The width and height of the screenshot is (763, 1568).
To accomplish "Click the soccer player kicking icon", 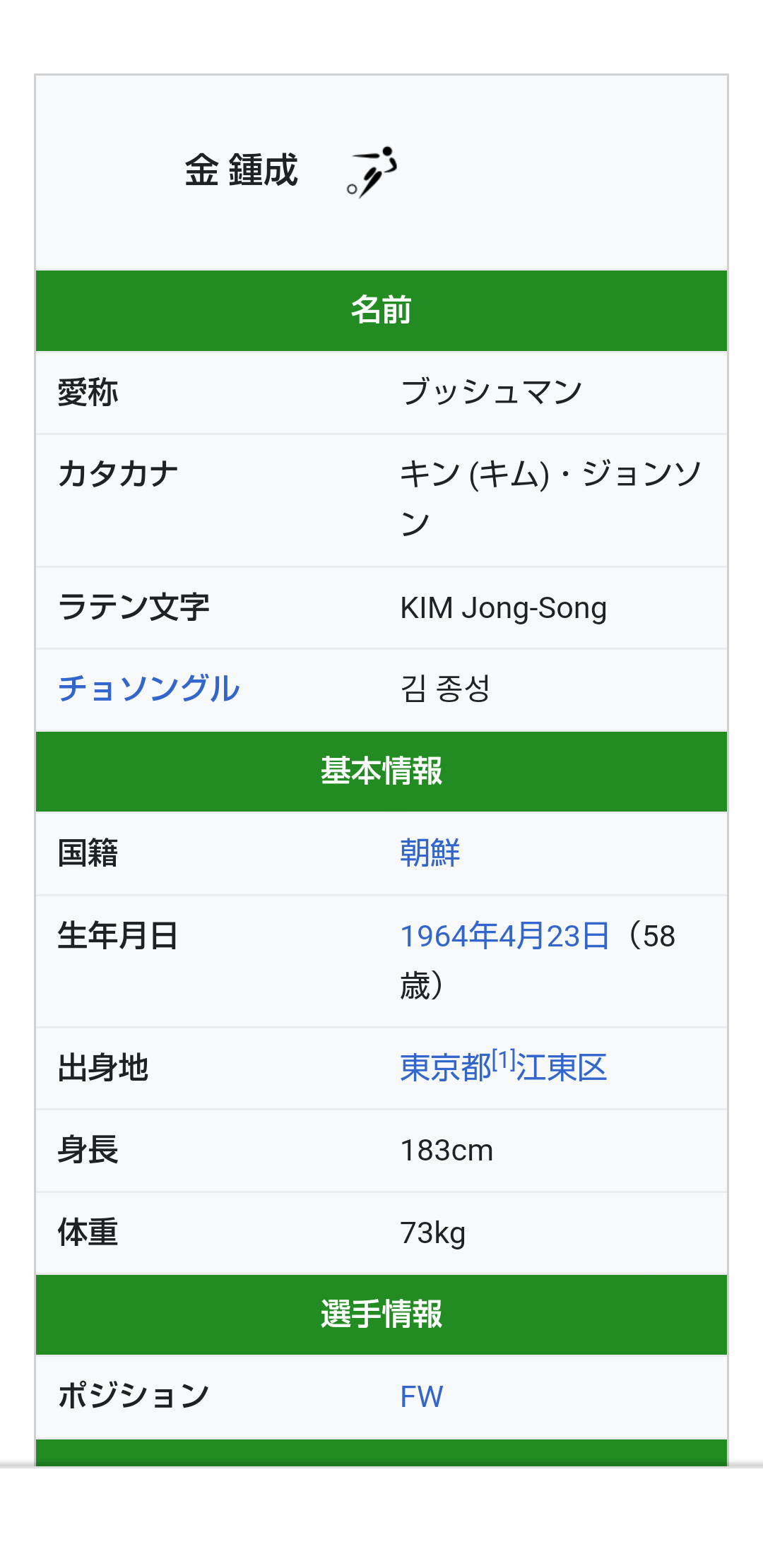I will [372, 172].
